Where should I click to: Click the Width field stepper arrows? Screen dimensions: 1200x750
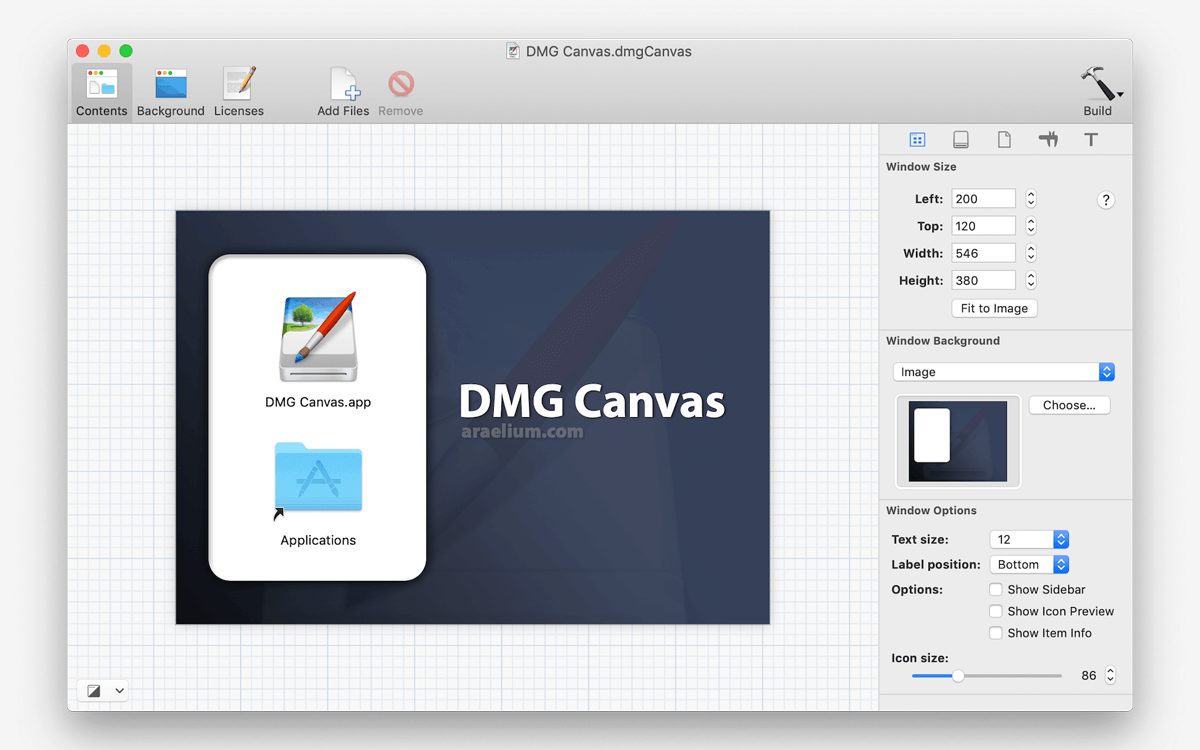1031,253
